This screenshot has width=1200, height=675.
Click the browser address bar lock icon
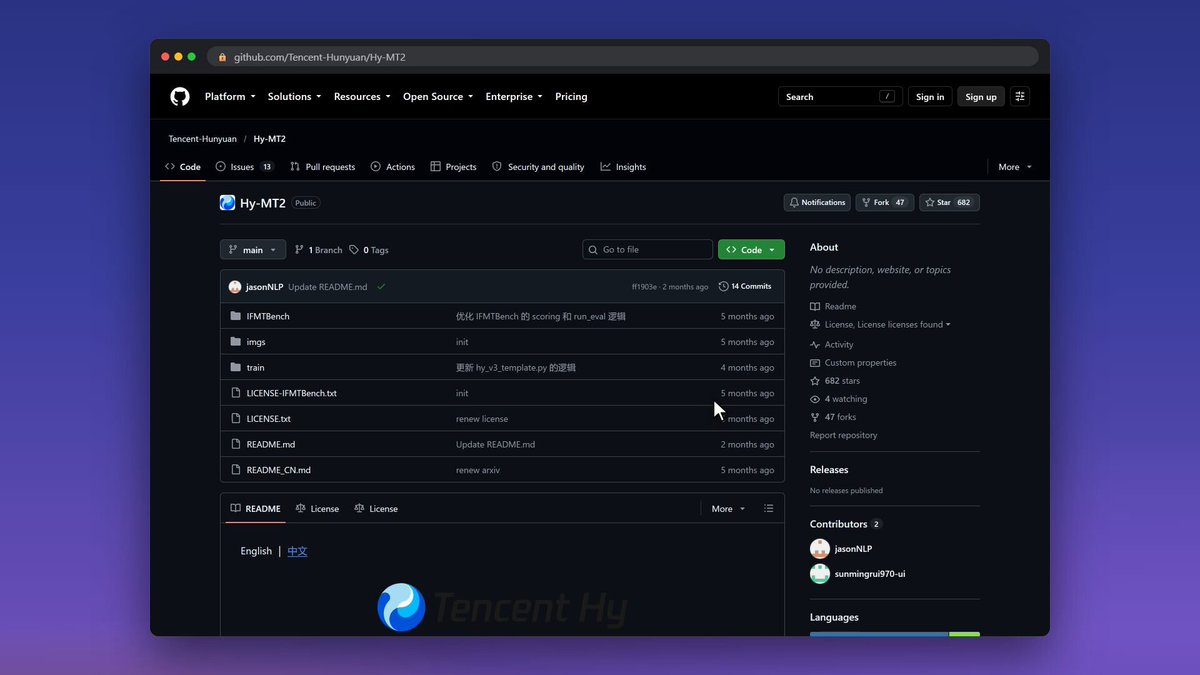click(222, 57)
